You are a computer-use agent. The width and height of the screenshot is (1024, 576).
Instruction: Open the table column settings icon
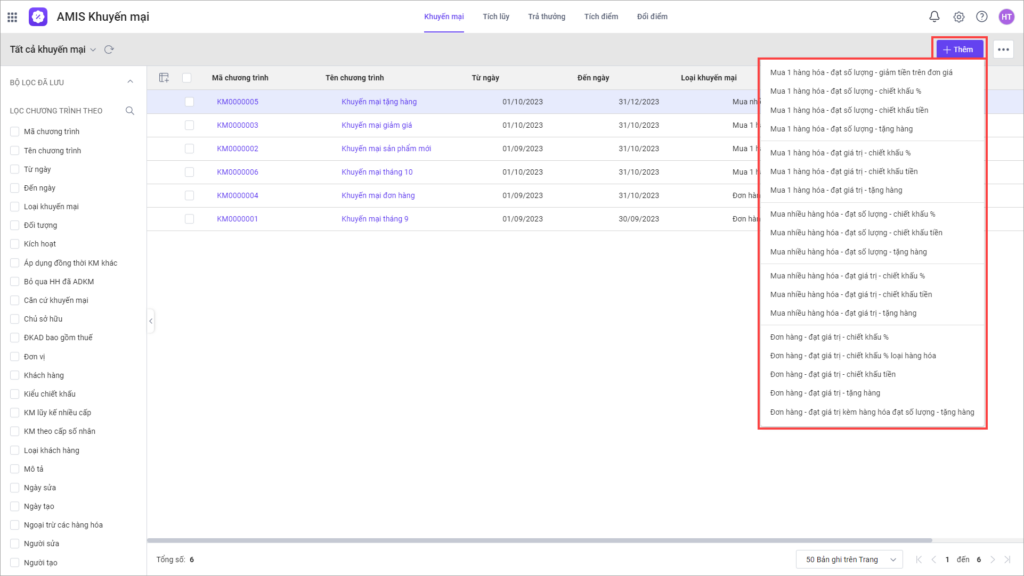click(x=164, y=77)
